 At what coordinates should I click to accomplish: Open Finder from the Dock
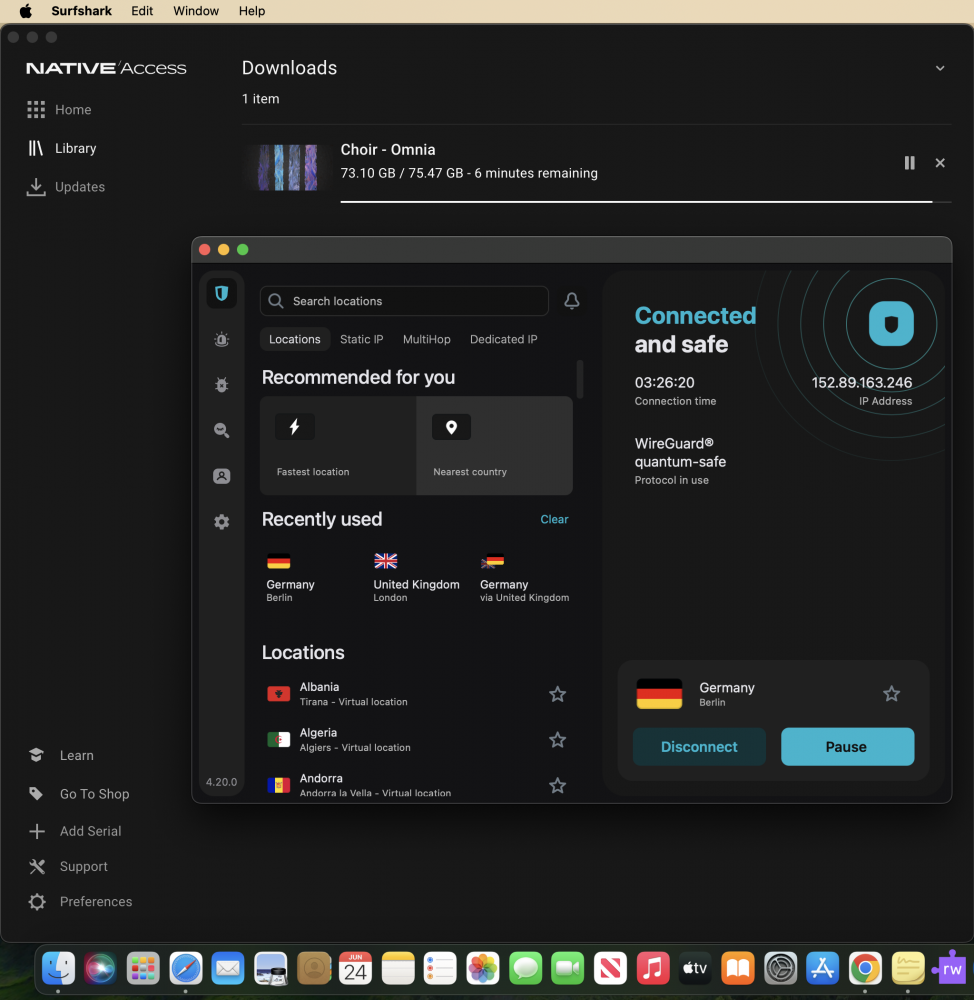[x=58, y=968]
